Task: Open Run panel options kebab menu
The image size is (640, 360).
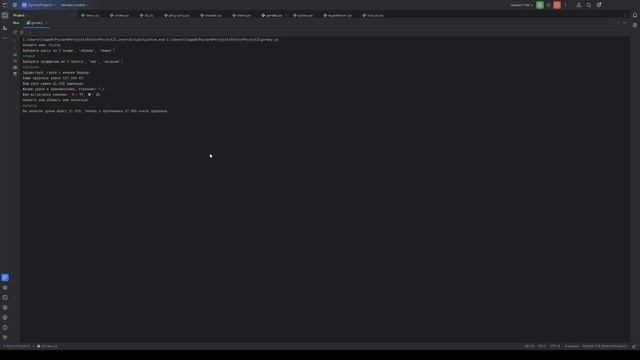Action: click(x=618, y=23)
